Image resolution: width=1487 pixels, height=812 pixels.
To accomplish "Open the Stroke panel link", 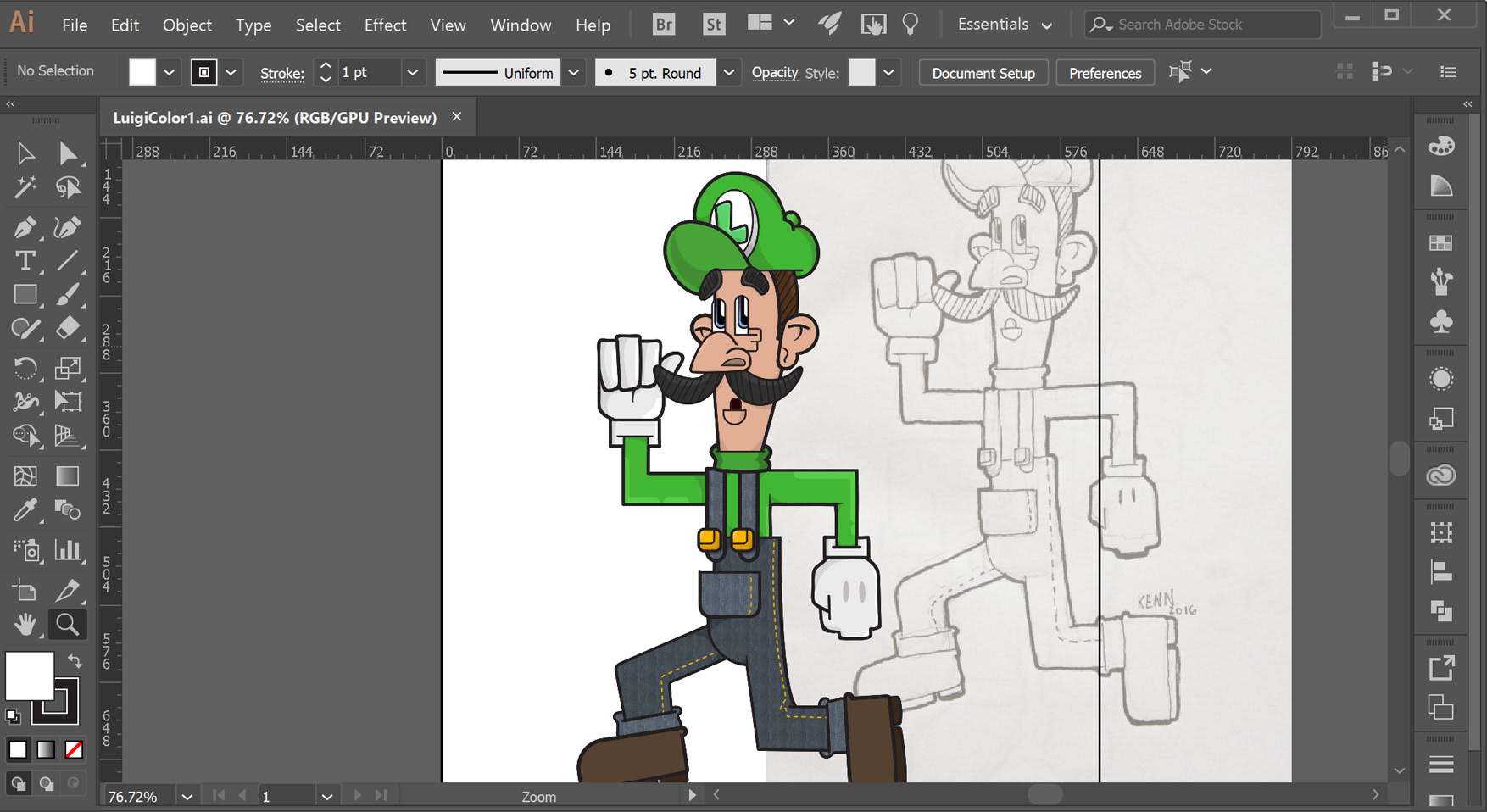I will coord(281,74).
